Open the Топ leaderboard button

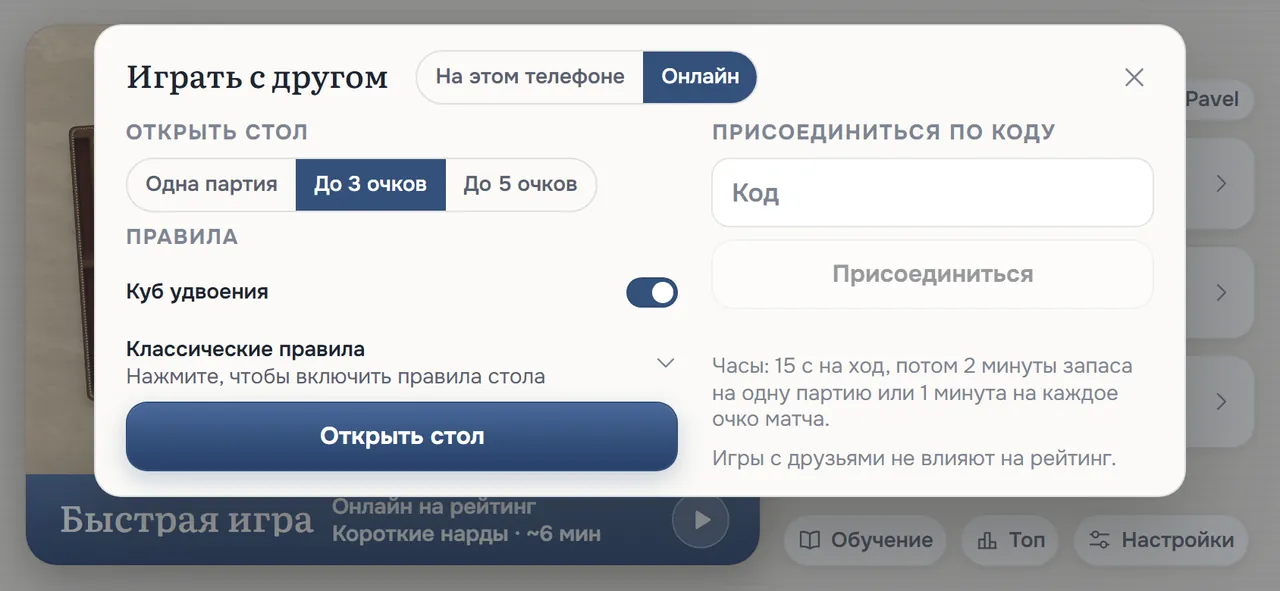[x=1010, y=541]
